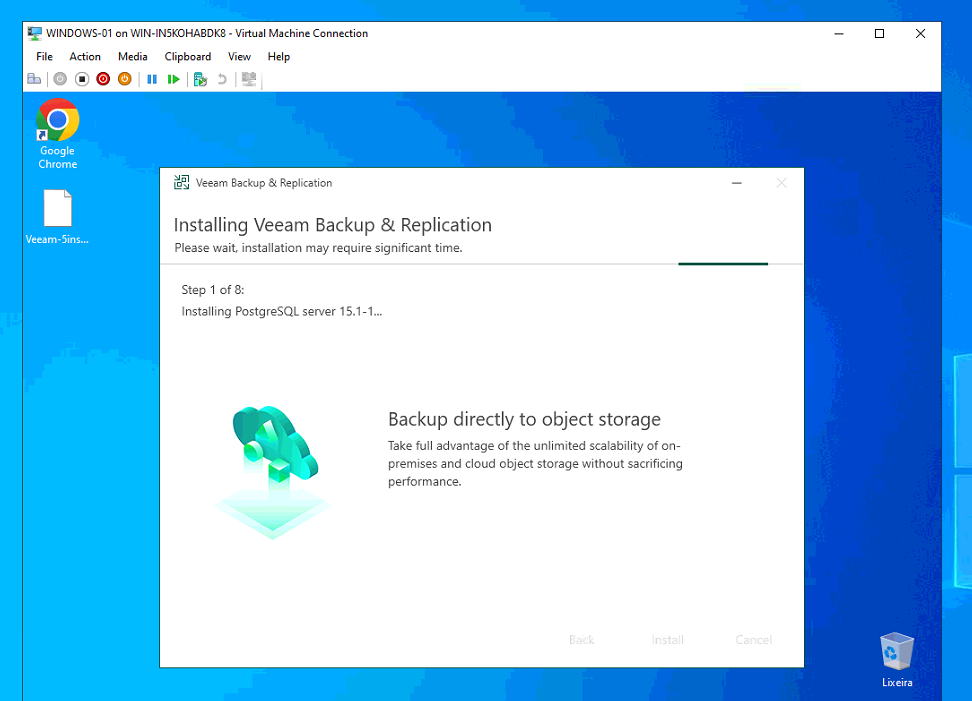Maximize the Virtual Machine Connection window
972x701 pixels.
(x=879, y=33)
